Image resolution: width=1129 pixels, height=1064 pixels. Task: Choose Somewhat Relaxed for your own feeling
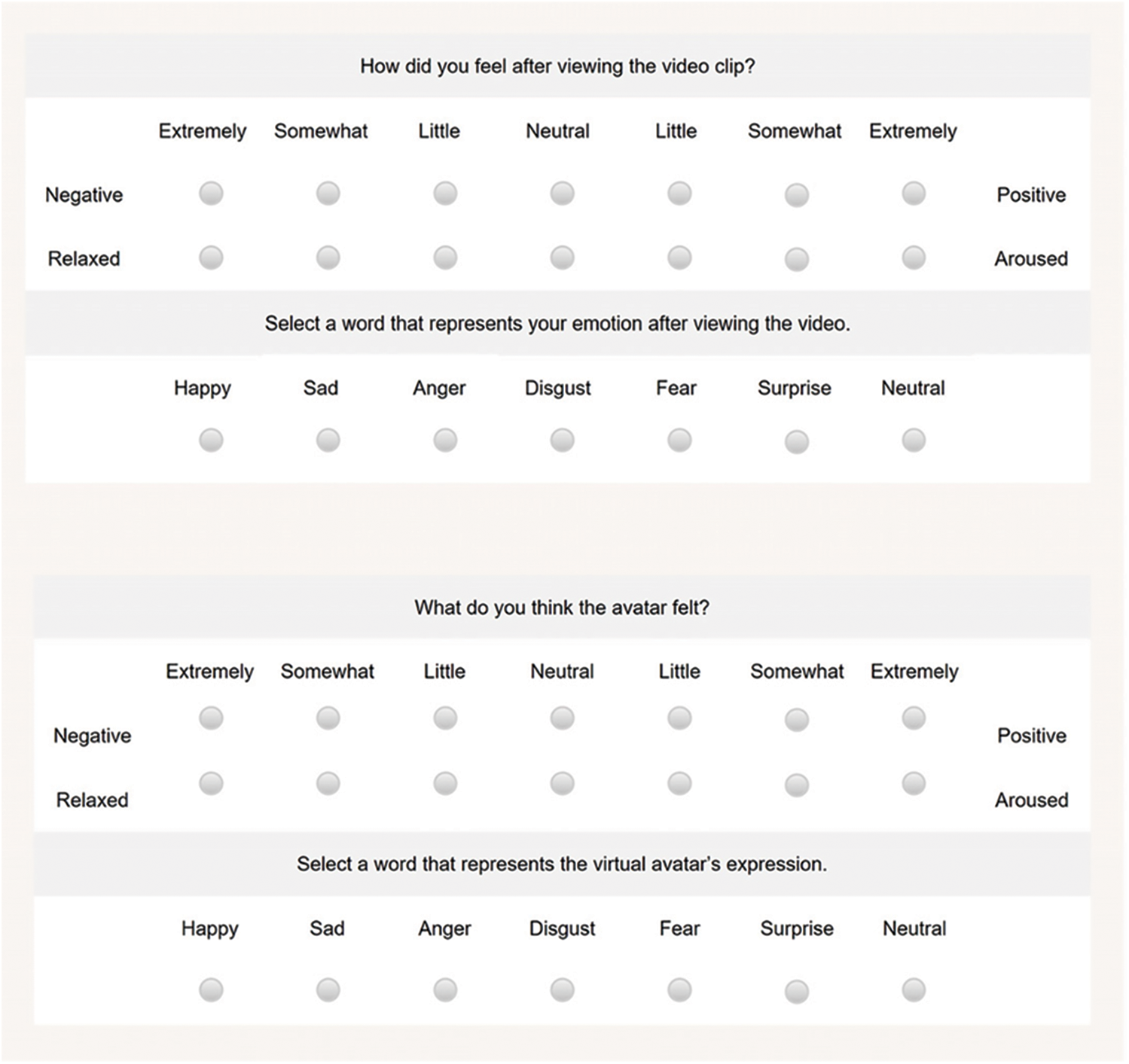[x=328, y=258]
